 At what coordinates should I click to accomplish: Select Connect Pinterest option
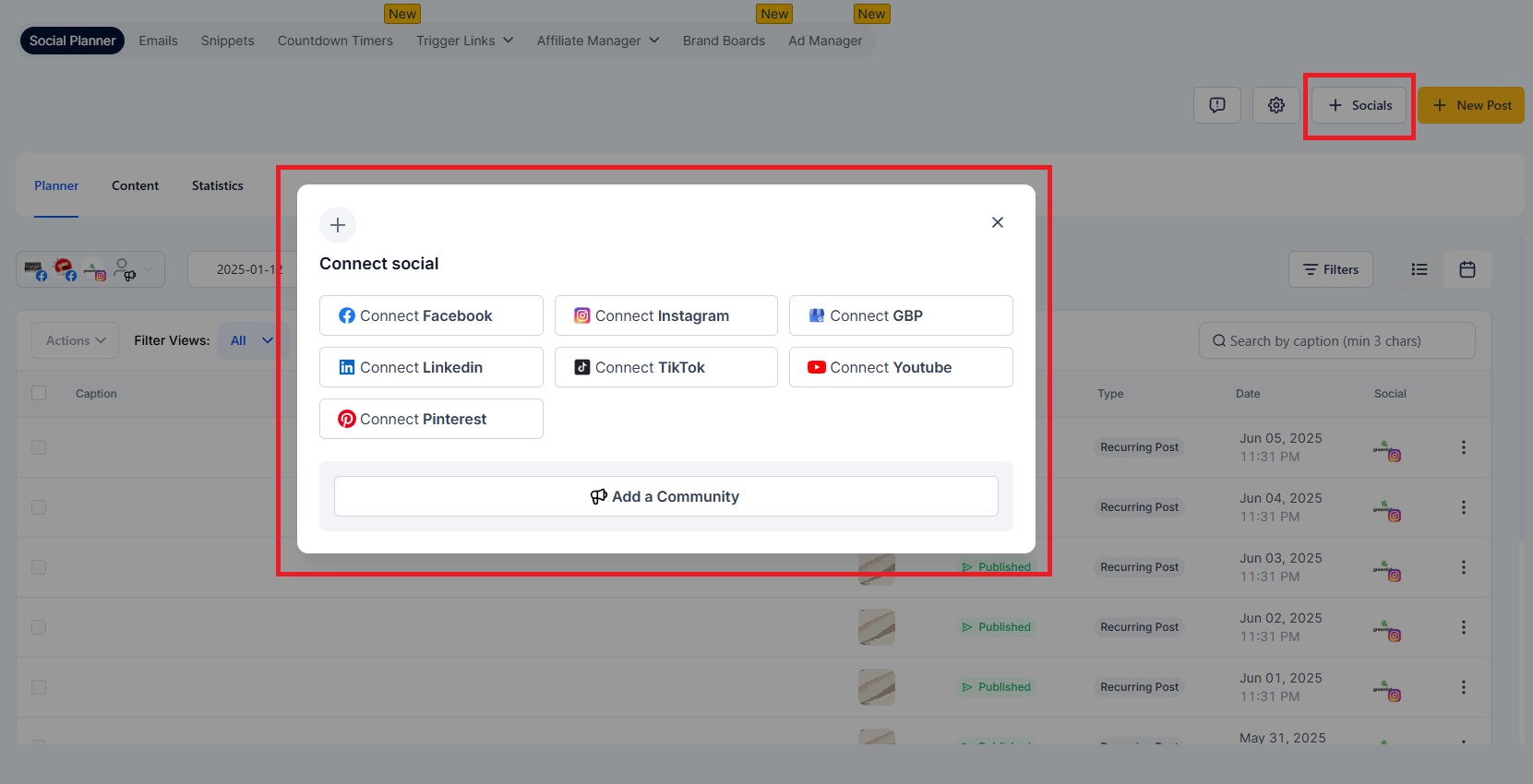click(x=431, y=419)
